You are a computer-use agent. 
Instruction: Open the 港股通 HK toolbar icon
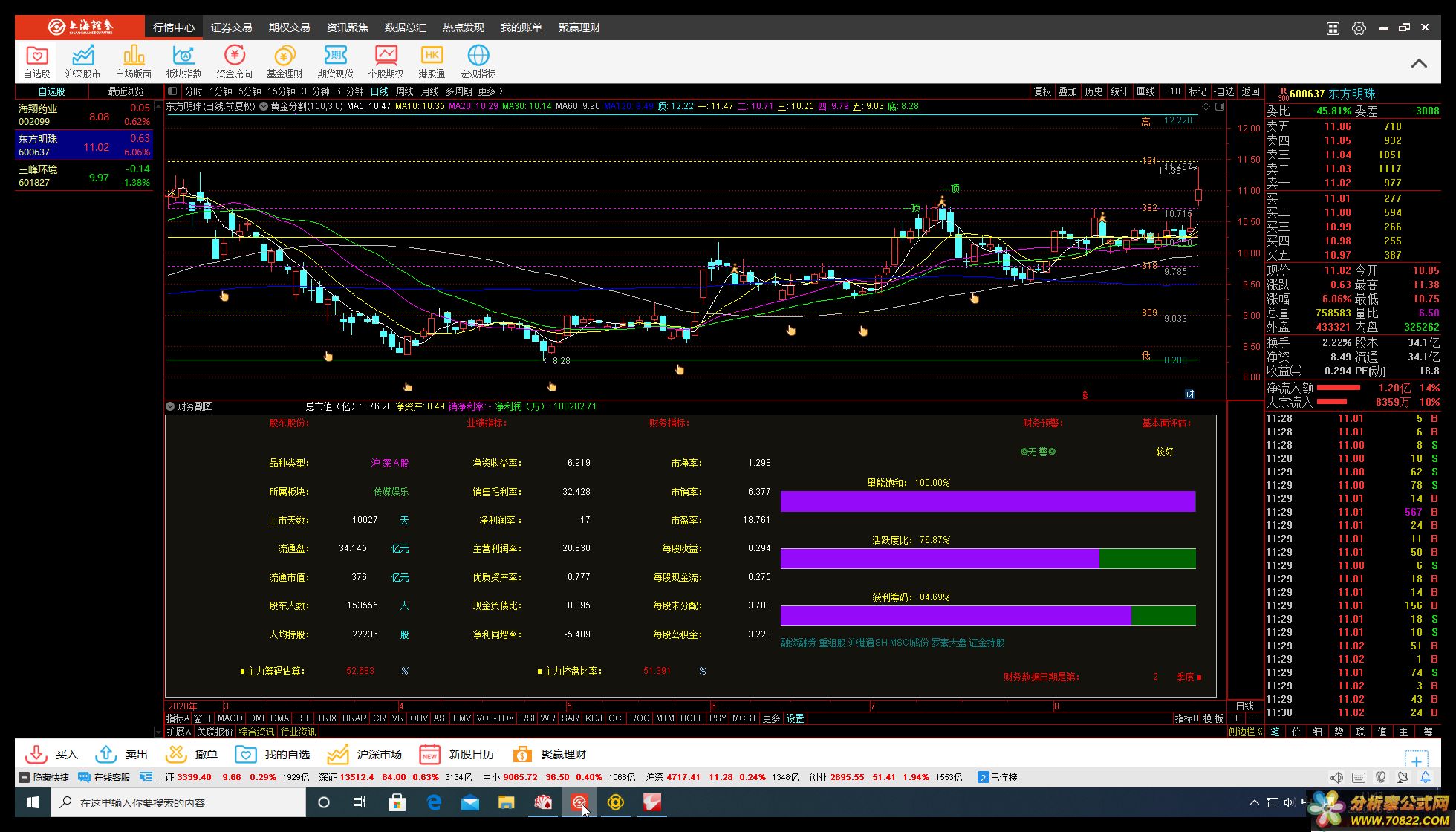coord(432,61)
